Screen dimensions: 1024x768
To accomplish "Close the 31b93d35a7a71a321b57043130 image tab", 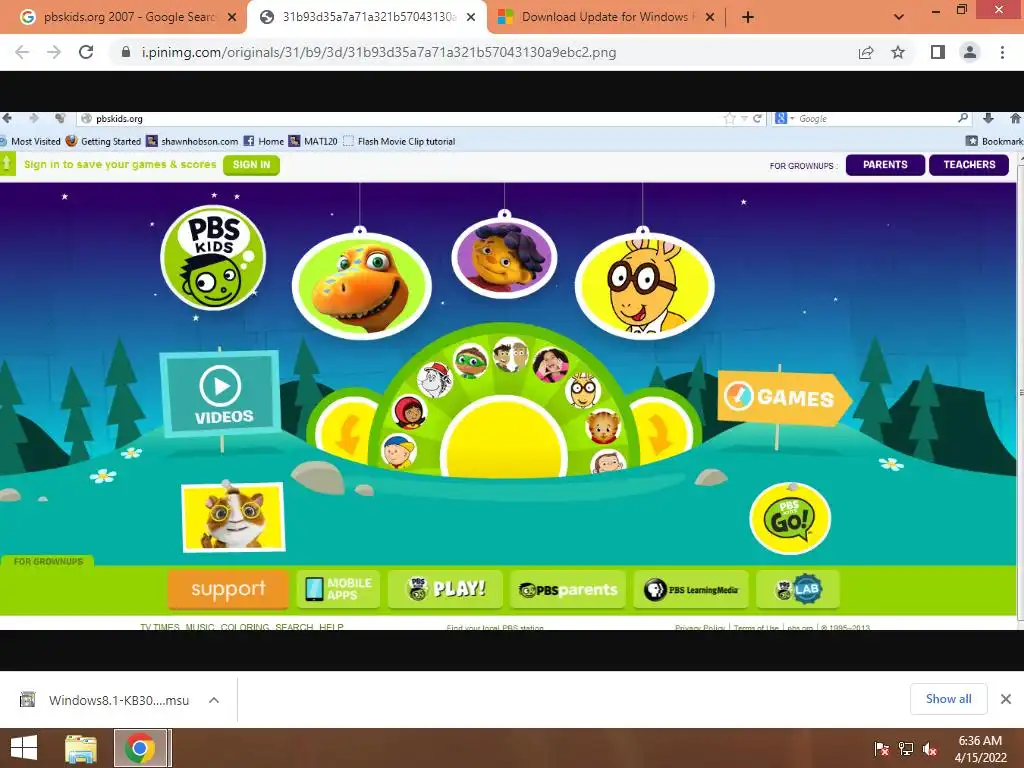I will (x=471, y=17).
